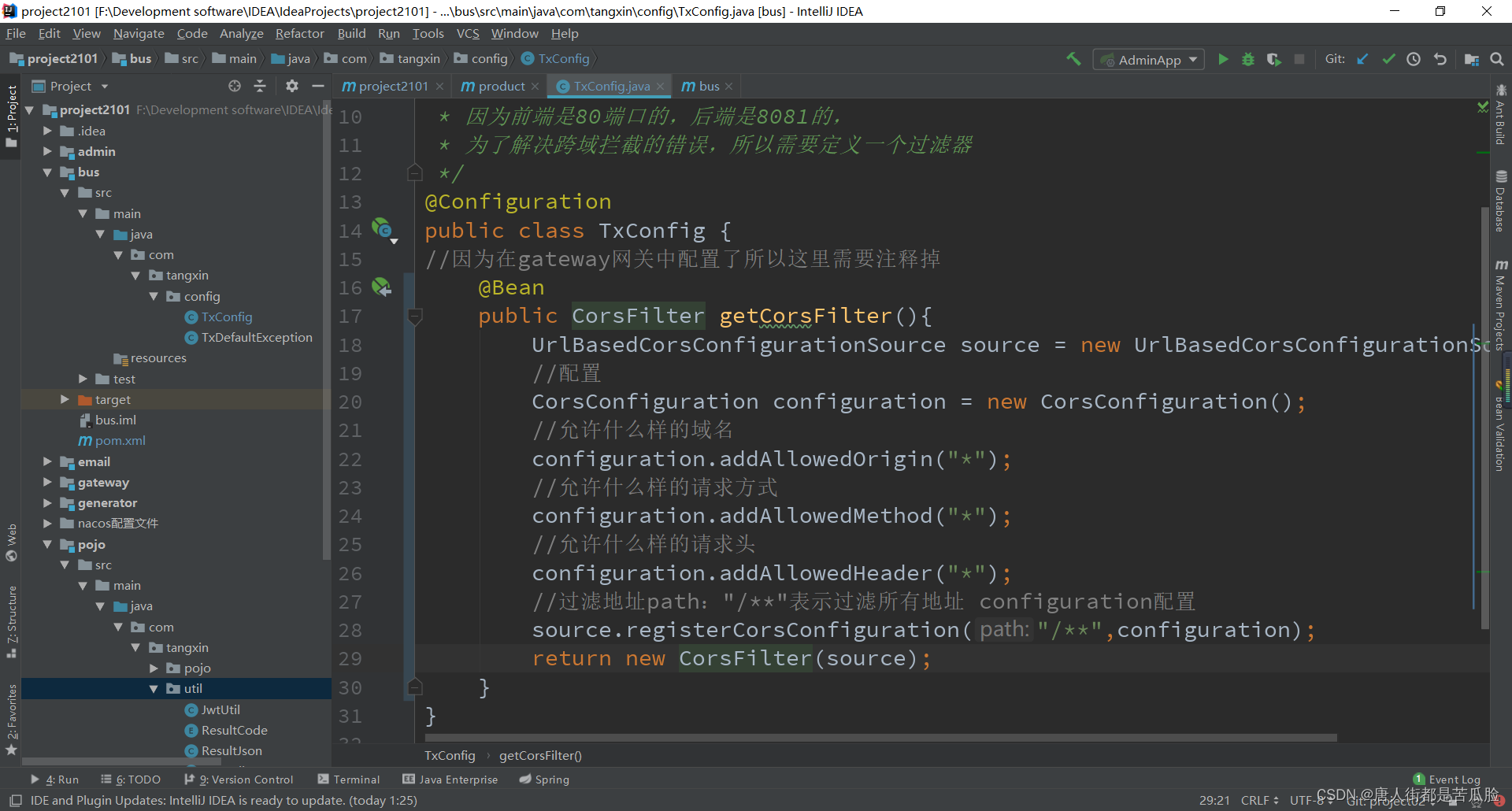Click the bean gutter icon on line 16
Viewport: 1512px width, 811px height.
pyautogui.click(x=382, y=287)
